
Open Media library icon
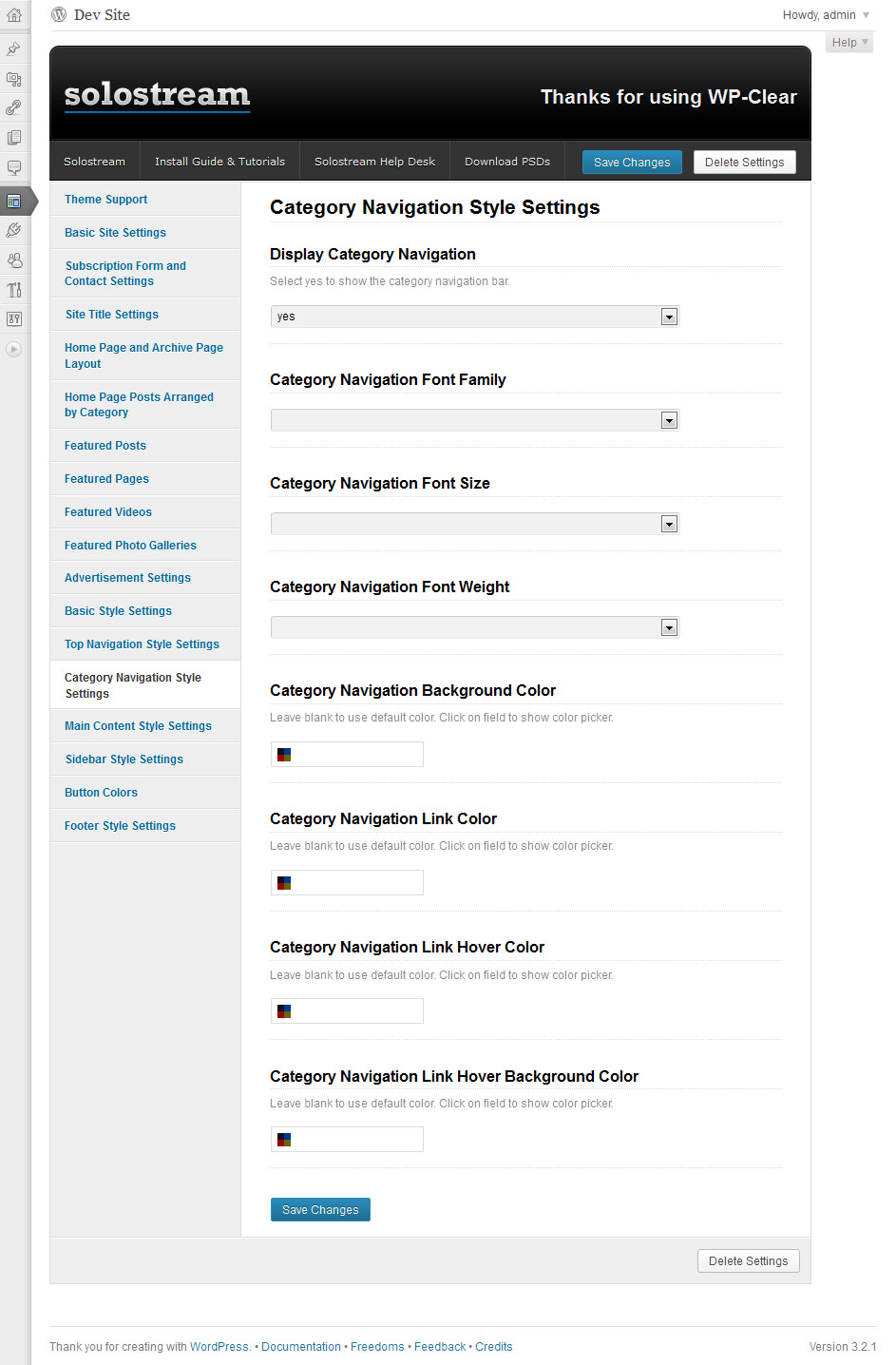click(x=13, y=79)
